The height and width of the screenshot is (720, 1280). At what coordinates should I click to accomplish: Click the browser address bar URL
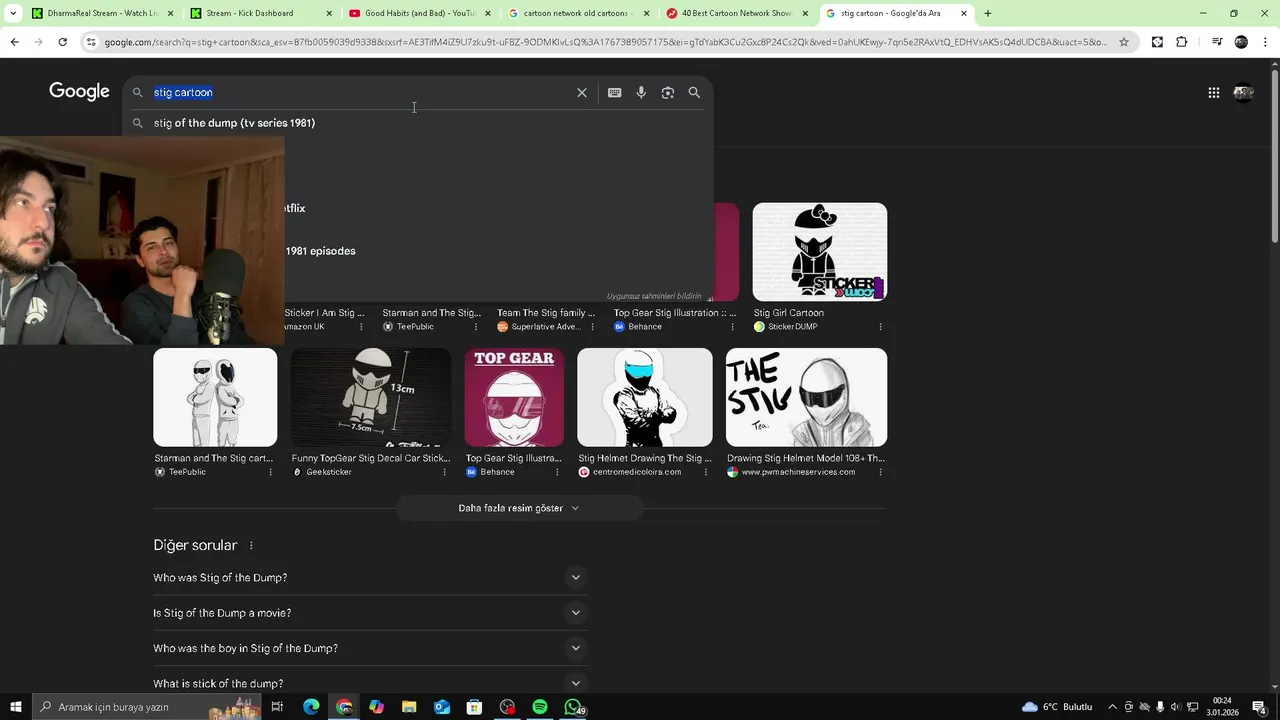[605, 42]
